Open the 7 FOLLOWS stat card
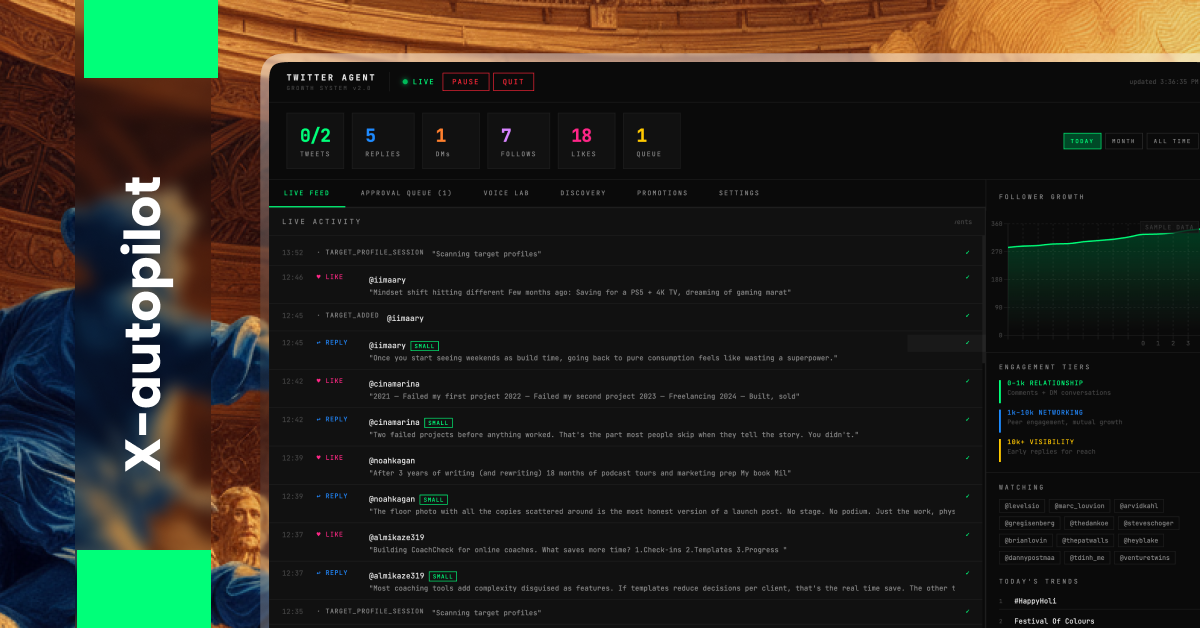 pos(518,140)
